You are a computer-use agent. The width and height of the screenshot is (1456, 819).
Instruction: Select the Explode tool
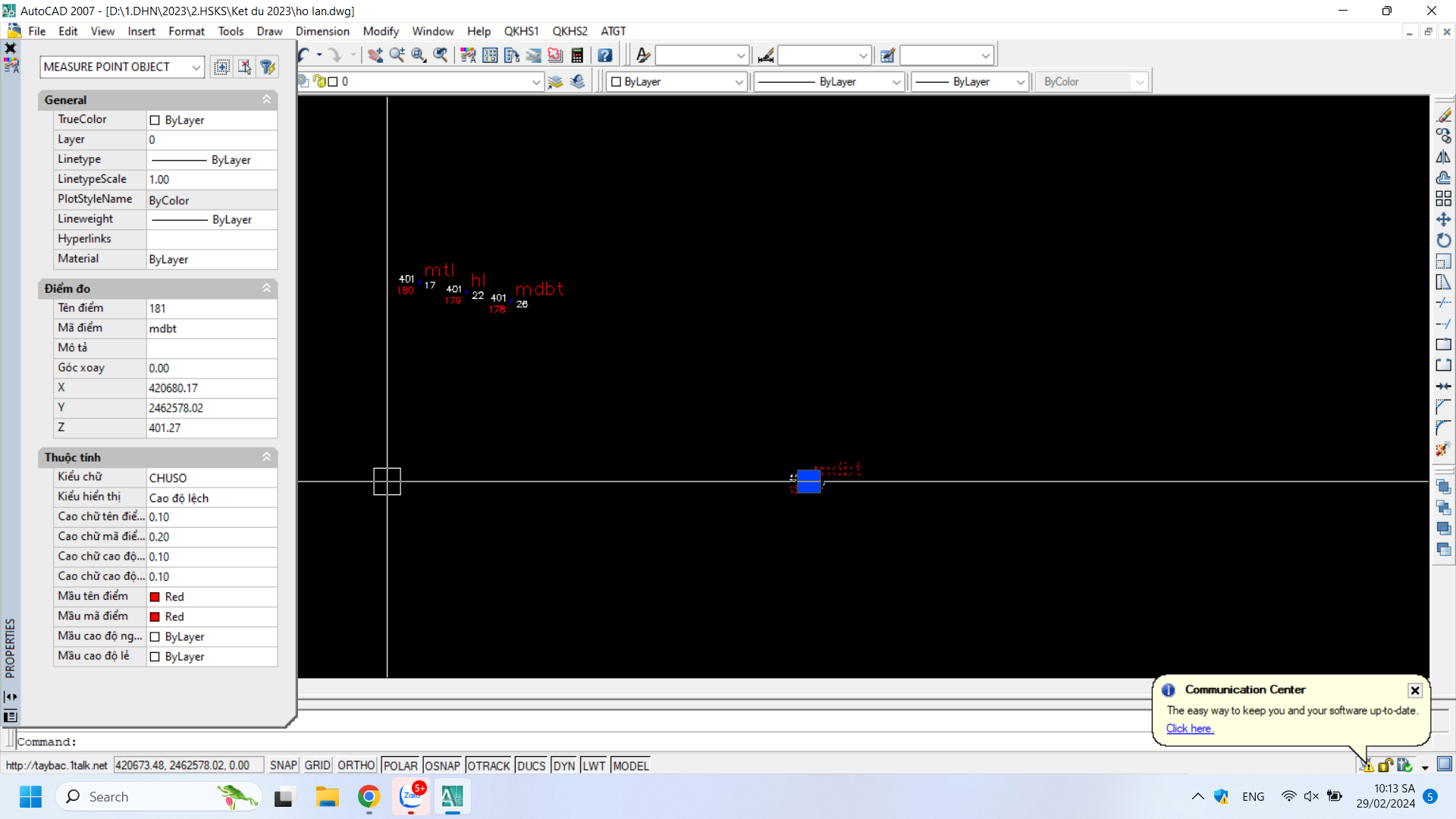click(x=1443, y=449)
